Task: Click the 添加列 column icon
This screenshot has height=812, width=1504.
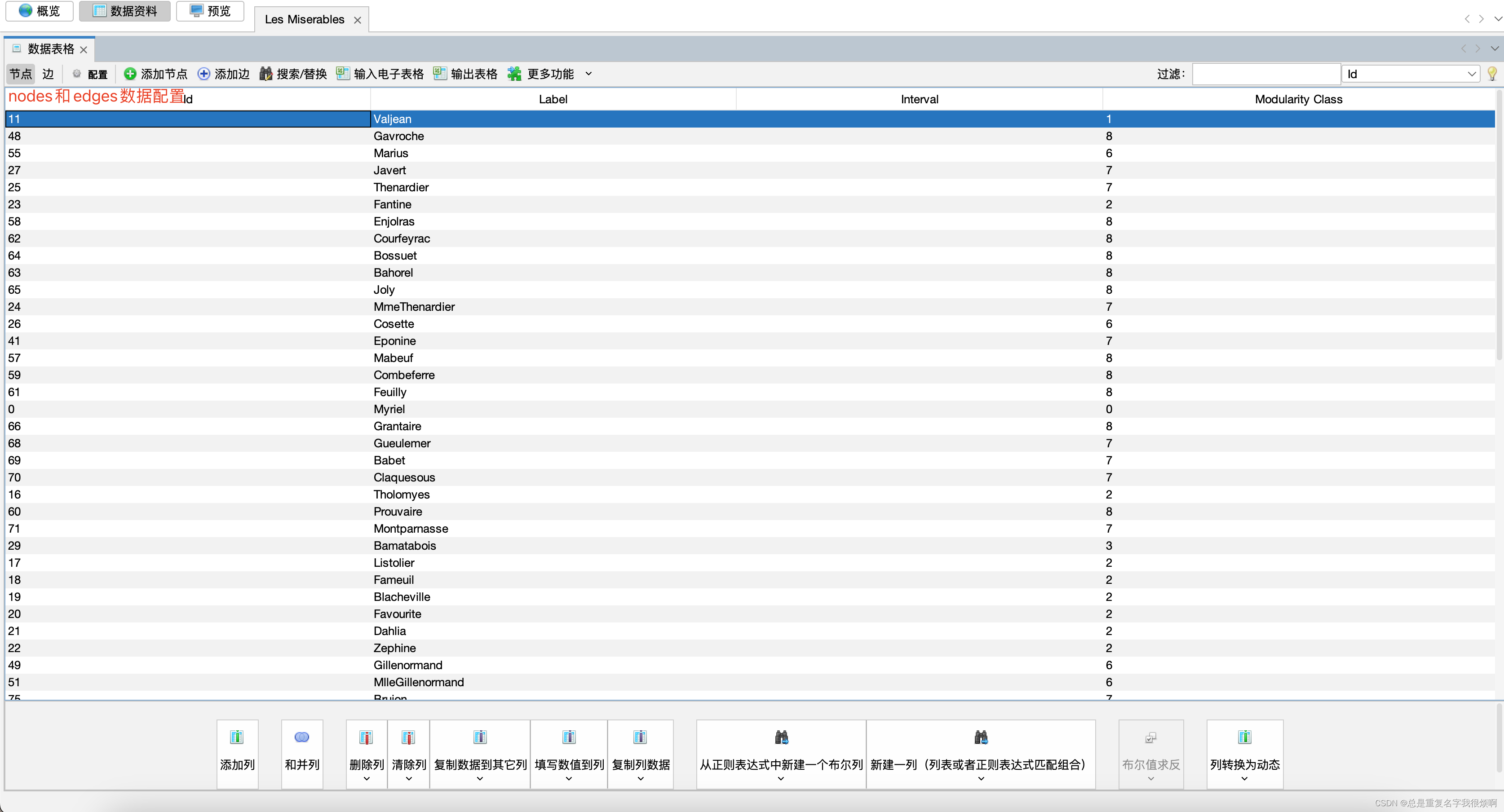Action: click(237, 737)
